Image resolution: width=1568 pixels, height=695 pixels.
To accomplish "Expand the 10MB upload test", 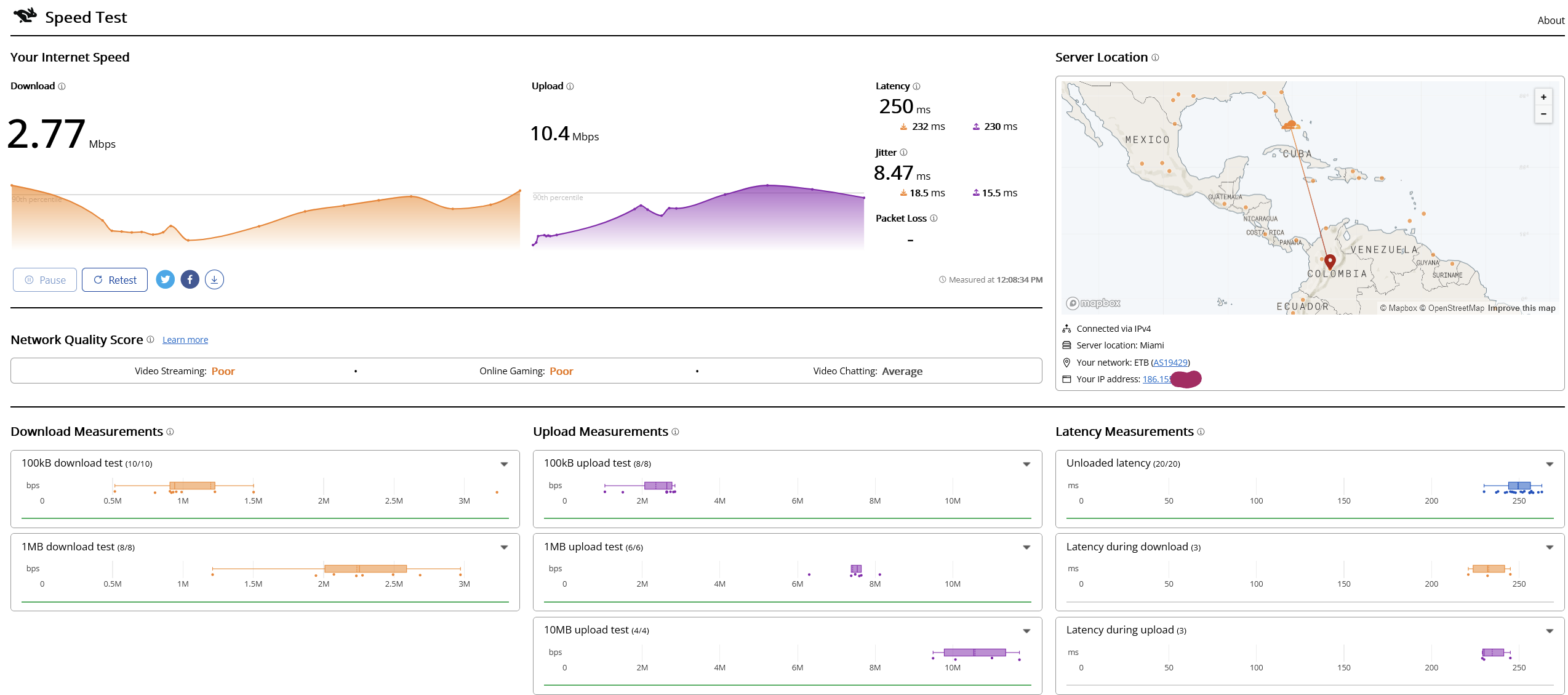I will (1026, 631).
